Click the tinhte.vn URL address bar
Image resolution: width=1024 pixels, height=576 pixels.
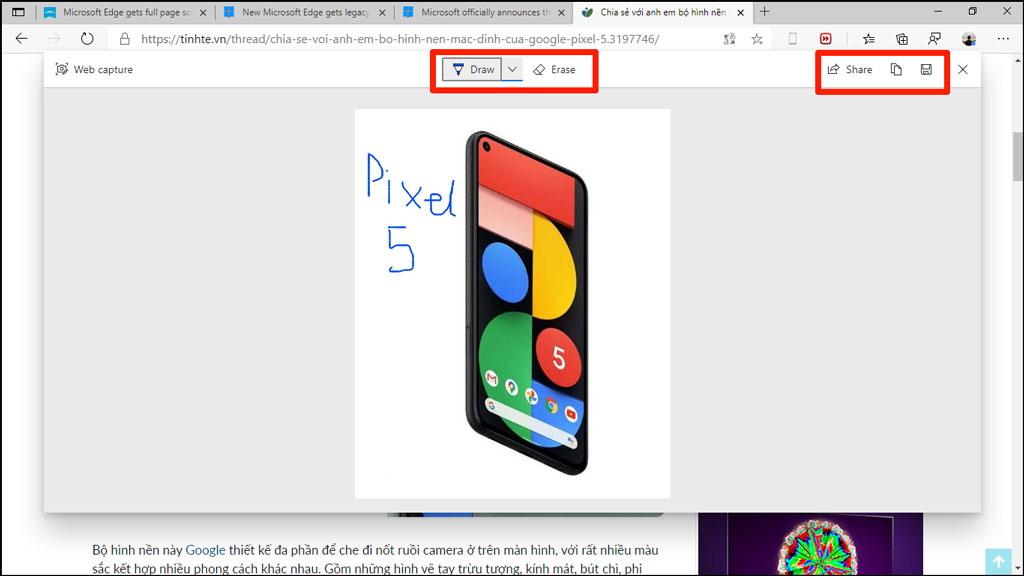click(x=400, y=39)
